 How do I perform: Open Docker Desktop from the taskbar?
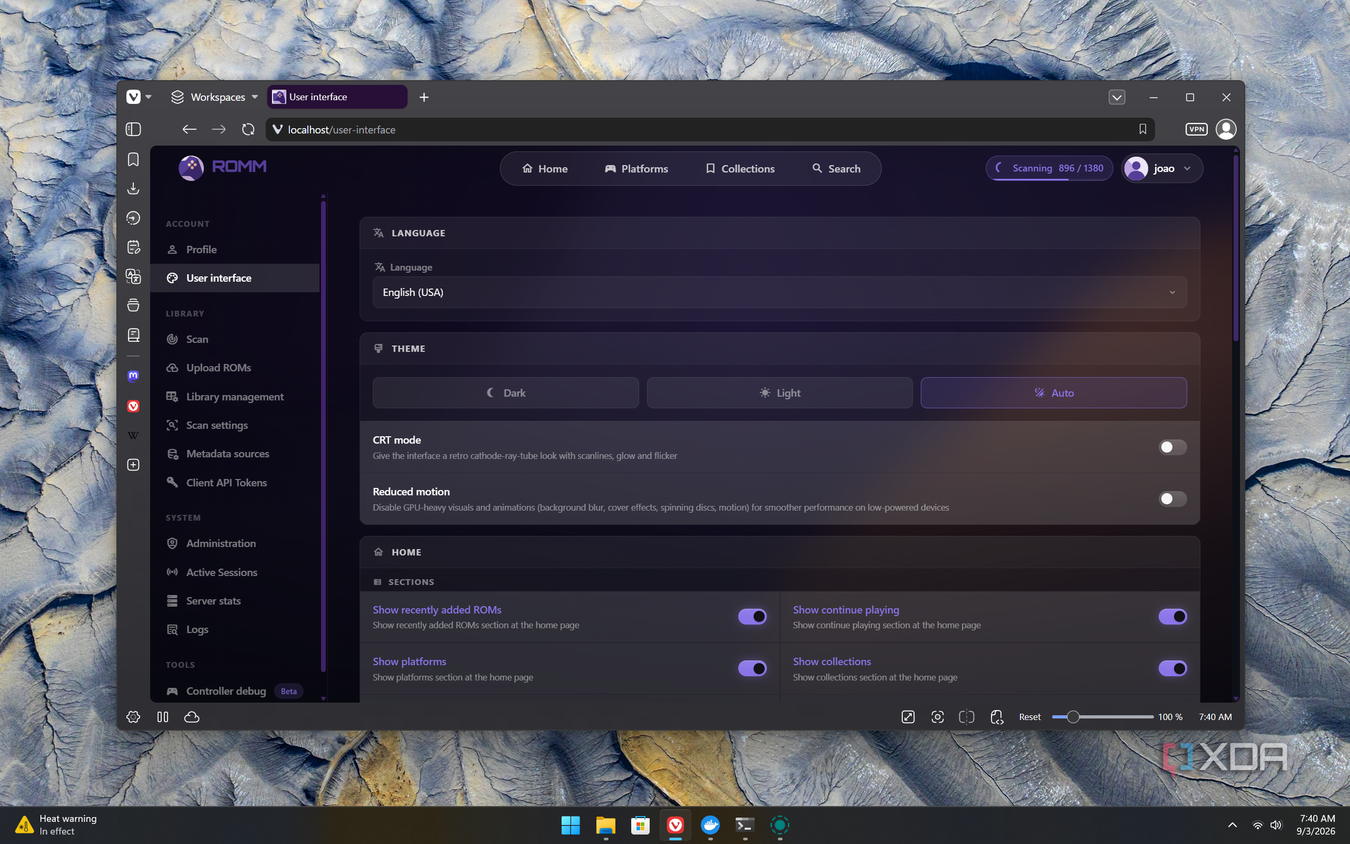pos(710,825)
